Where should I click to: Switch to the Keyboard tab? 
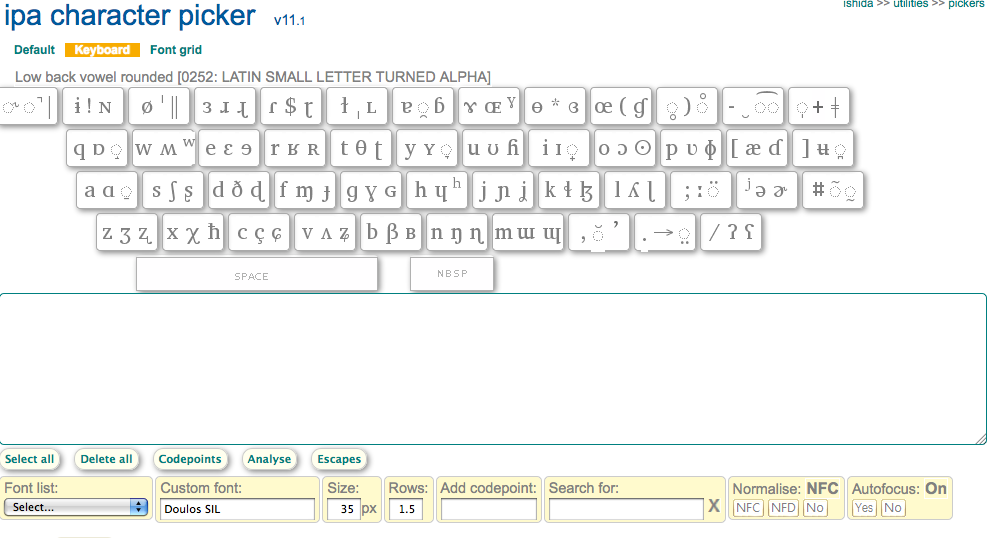pos(102,50)
